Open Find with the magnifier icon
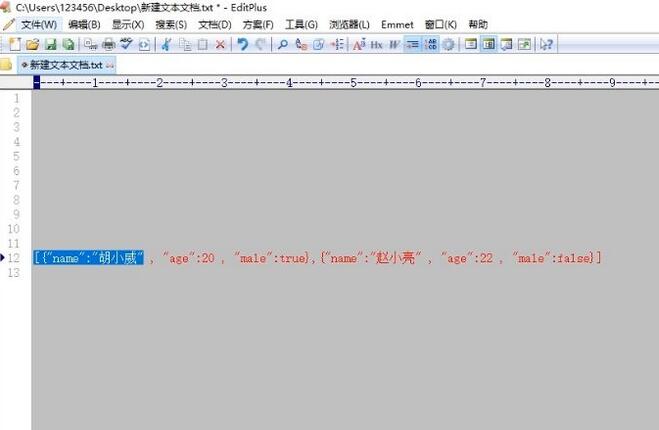The image size is (659, 430). pos(283,44)
